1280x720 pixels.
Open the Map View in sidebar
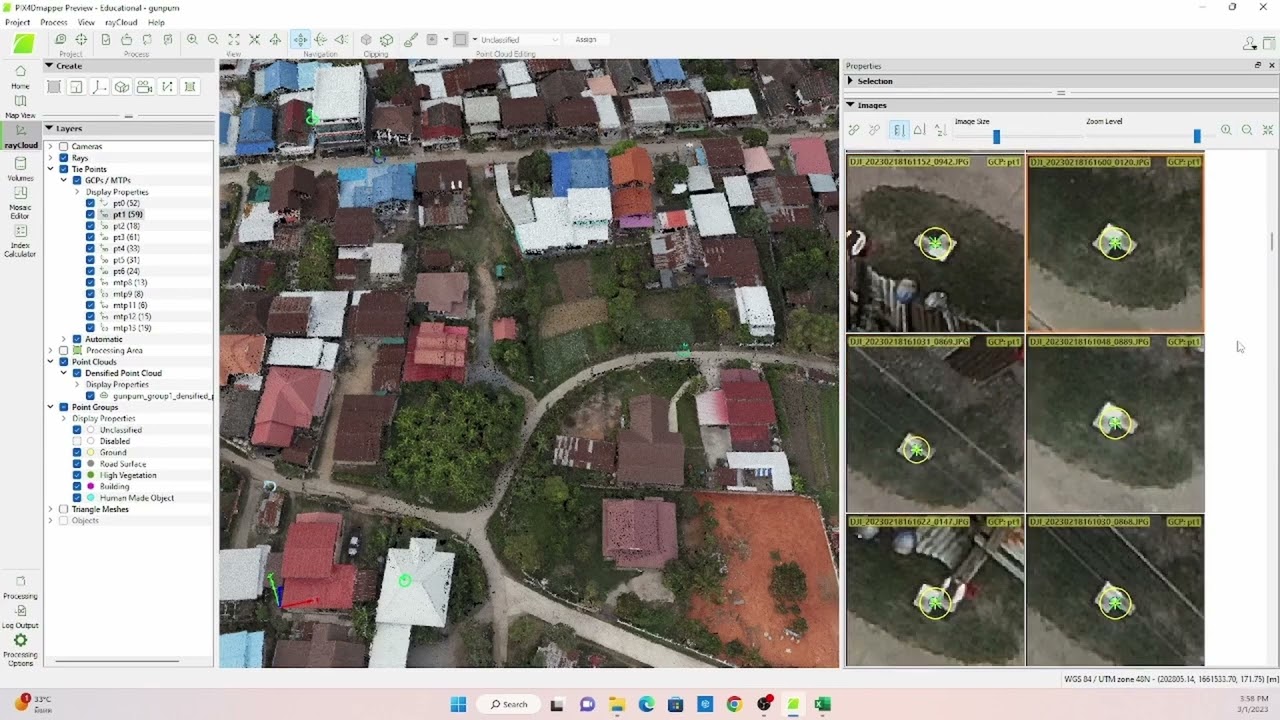[x=20, y=107]
